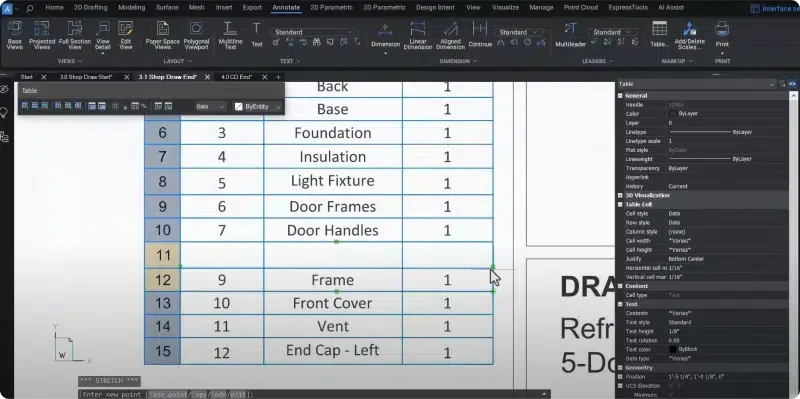
Task: Select the 'Light Fixture' table cell
Action: (x=333, y=181)
